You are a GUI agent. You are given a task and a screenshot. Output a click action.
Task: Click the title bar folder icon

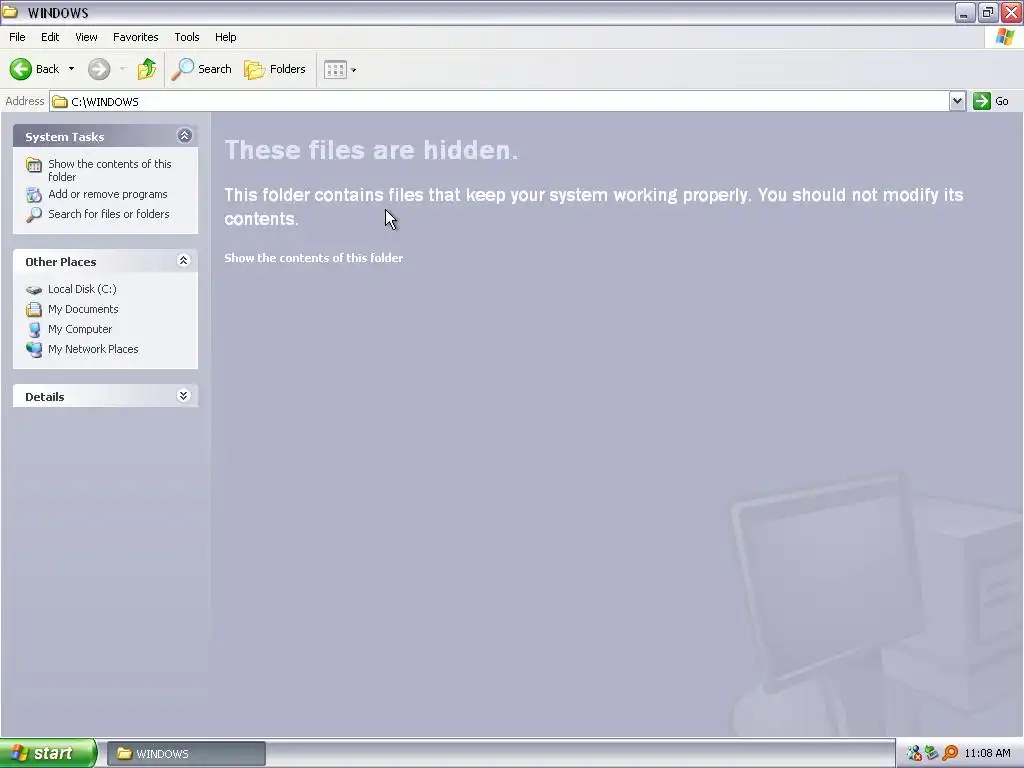point(10,12)
